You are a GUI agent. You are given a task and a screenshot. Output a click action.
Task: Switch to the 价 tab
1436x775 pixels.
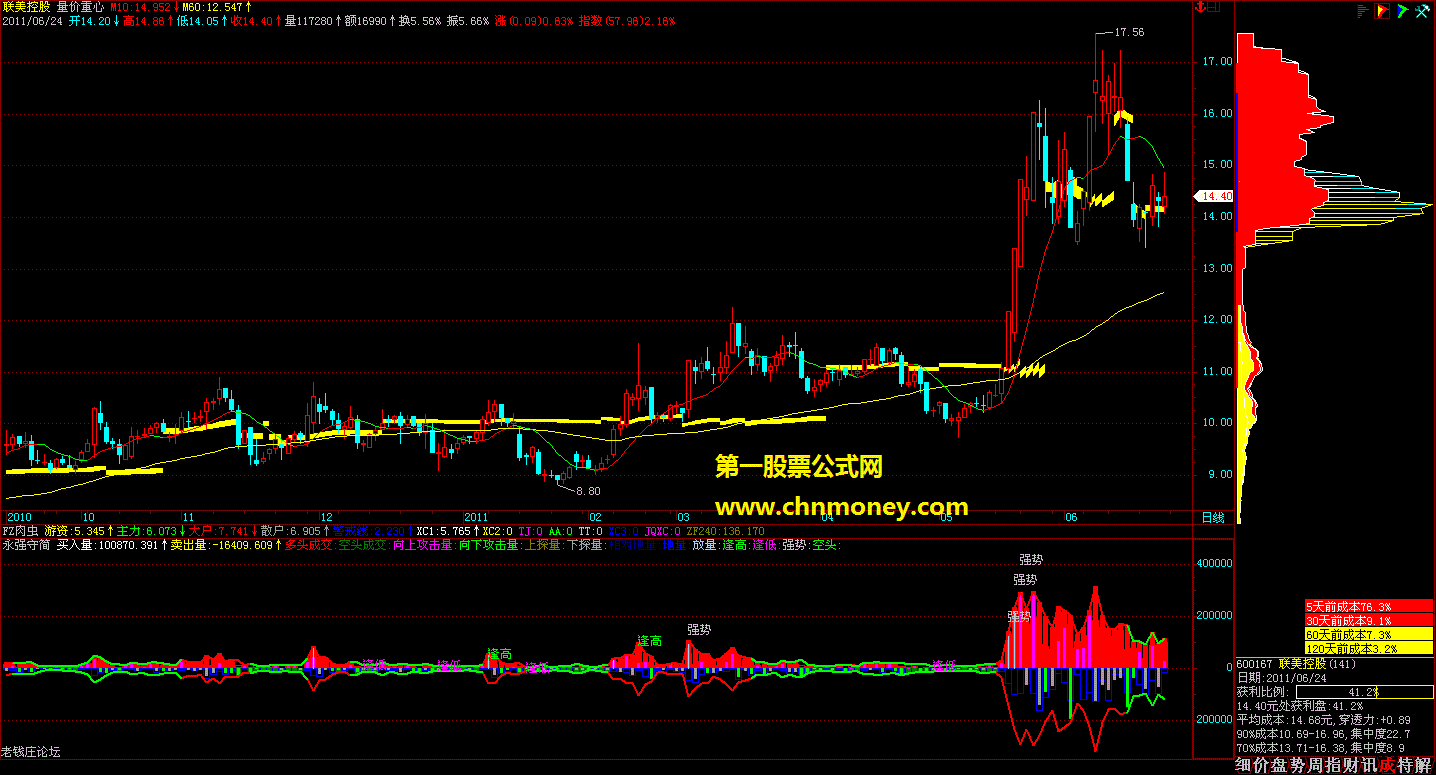point(1263,765)
